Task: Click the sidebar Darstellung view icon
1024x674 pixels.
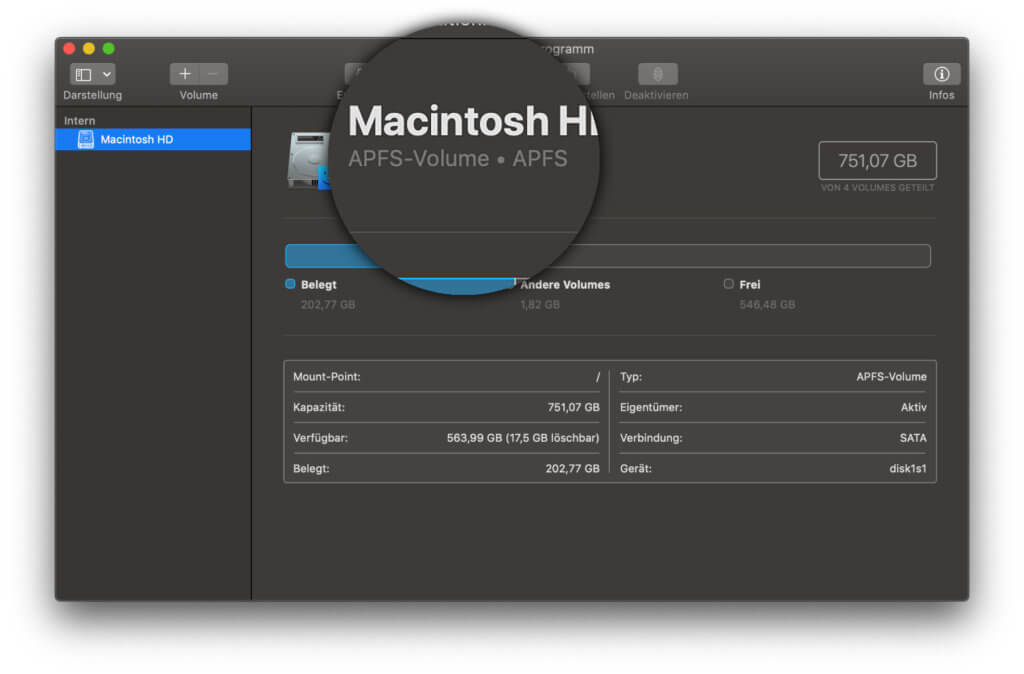Action: point(83,74)
